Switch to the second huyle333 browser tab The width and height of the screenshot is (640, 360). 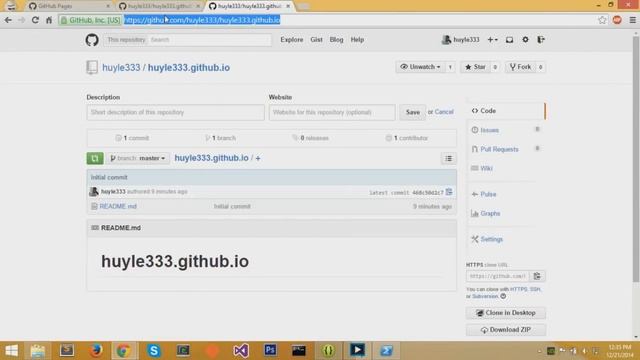click(160, 6)
